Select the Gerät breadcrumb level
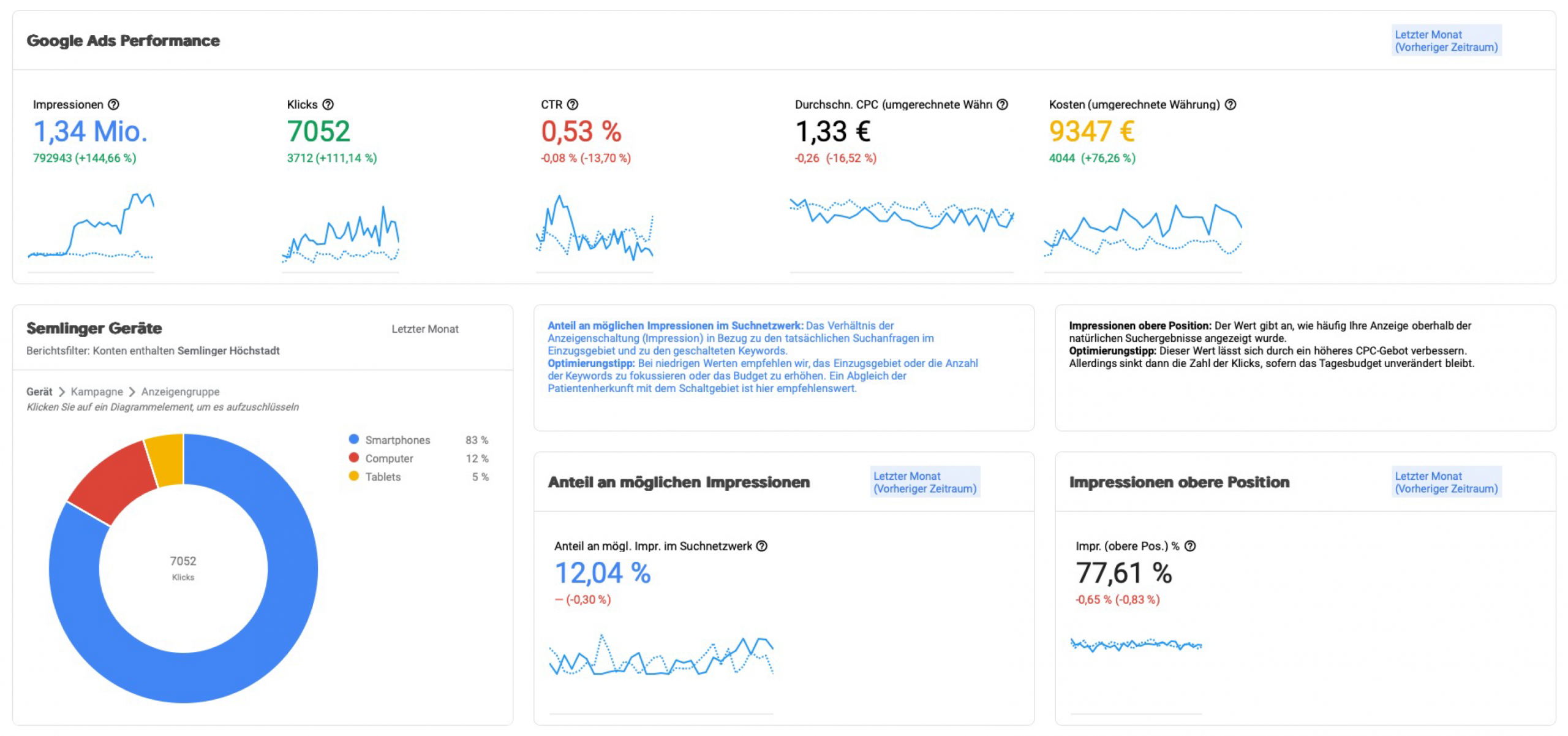Screen dimensions: 1568x736 tap(39, 392)
